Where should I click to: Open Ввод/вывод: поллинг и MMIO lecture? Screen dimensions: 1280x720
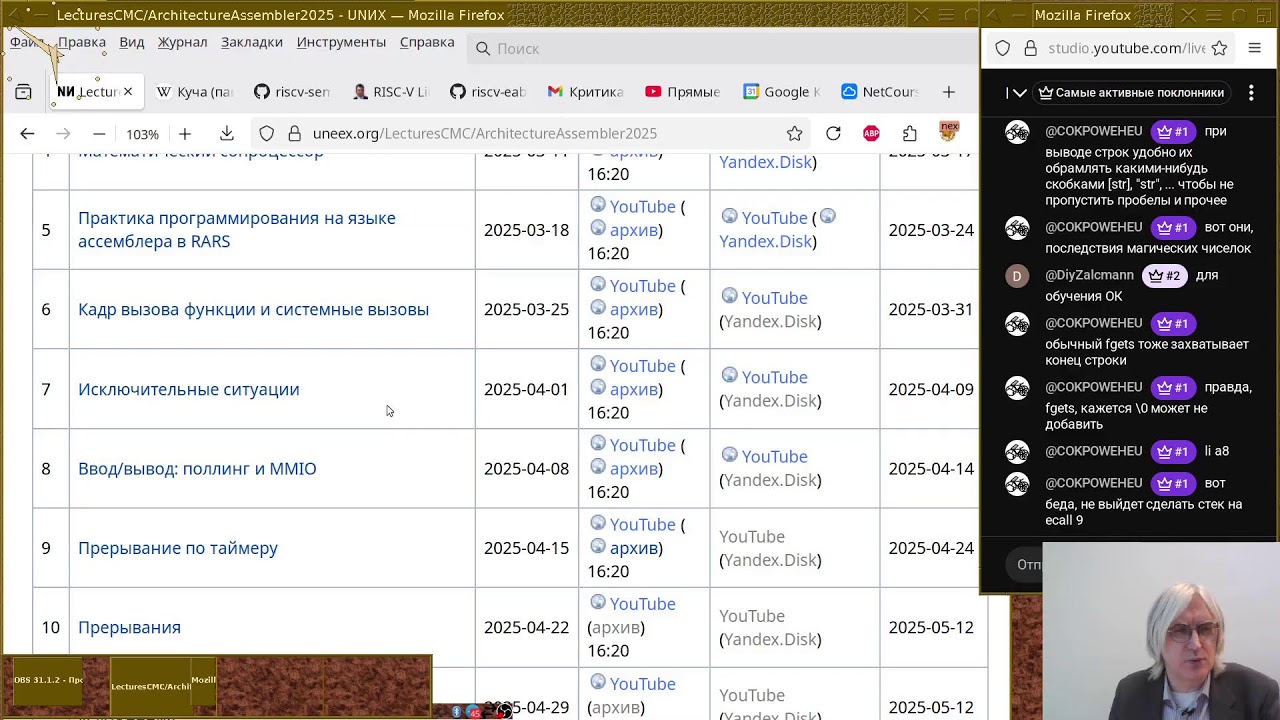pos(197,468)
